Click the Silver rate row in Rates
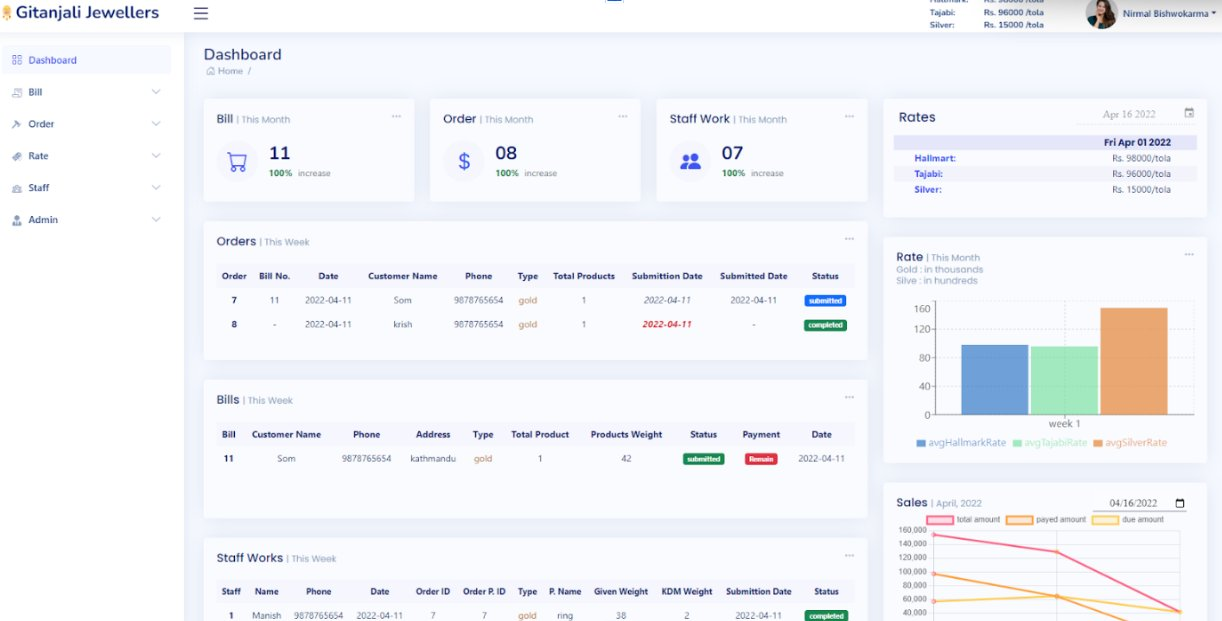This screenshot has height=621, width=1222. point(1045,190)
